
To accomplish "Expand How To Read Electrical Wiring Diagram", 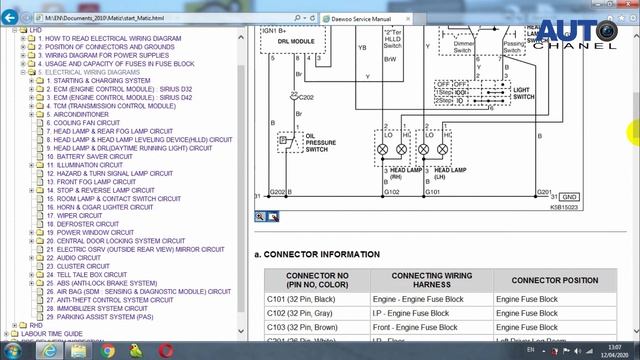I will (x=23, y=38).
